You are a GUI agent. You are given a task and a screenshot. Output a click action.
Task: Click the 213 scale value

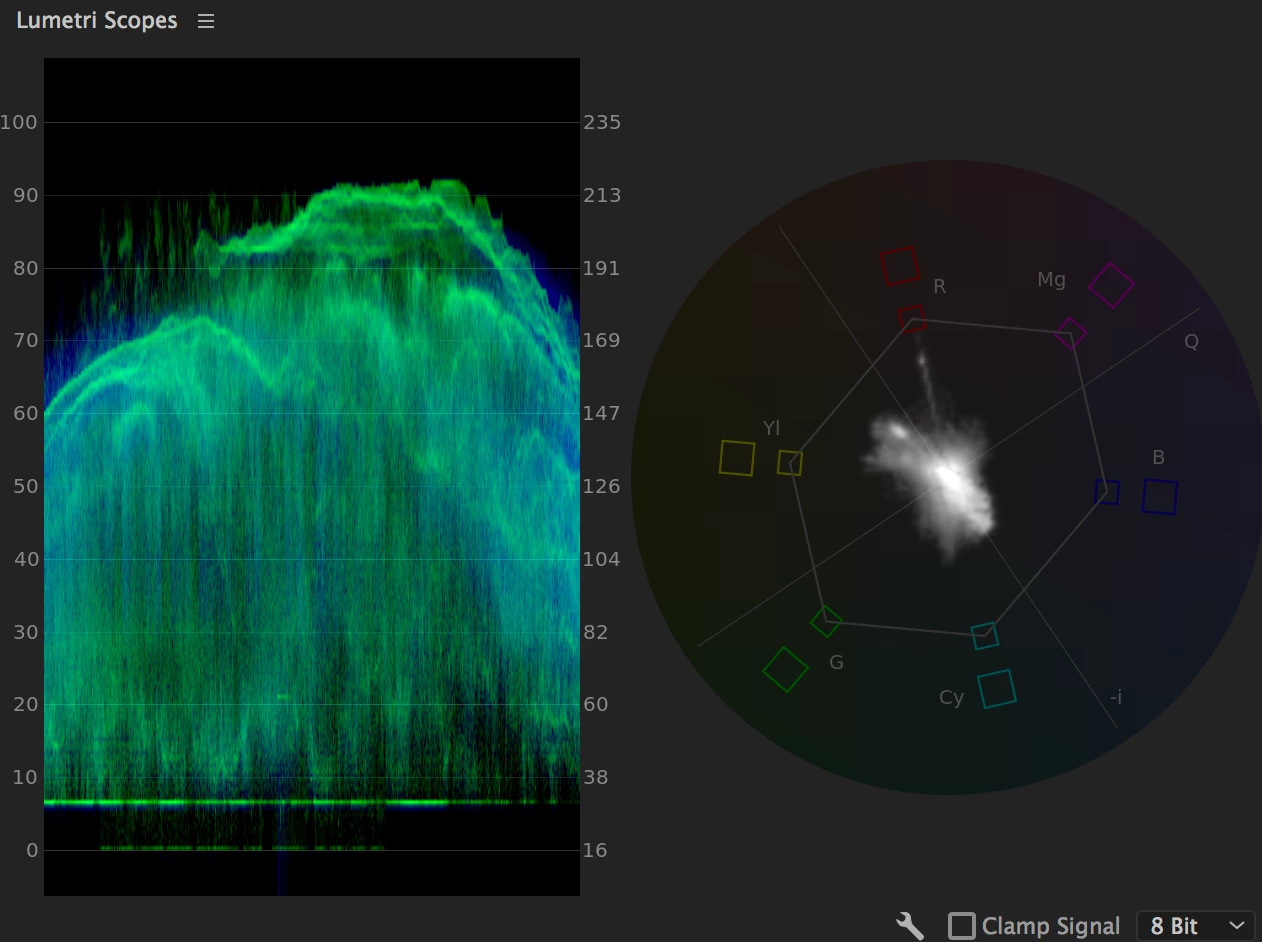tap(602, 195)
